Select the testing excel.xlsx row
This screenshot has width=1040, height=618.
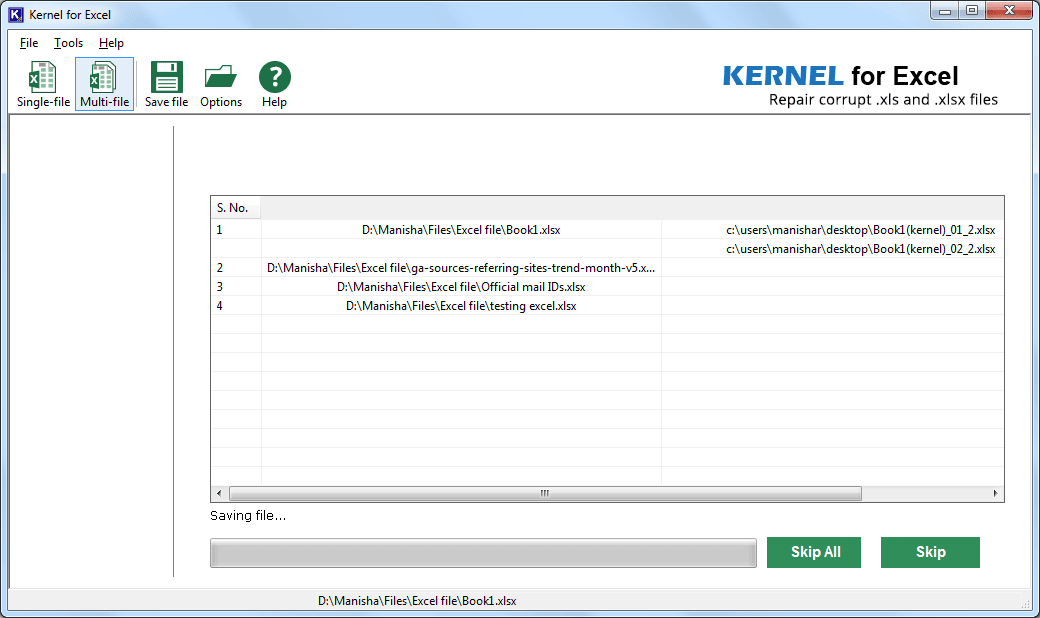[461, 306]
